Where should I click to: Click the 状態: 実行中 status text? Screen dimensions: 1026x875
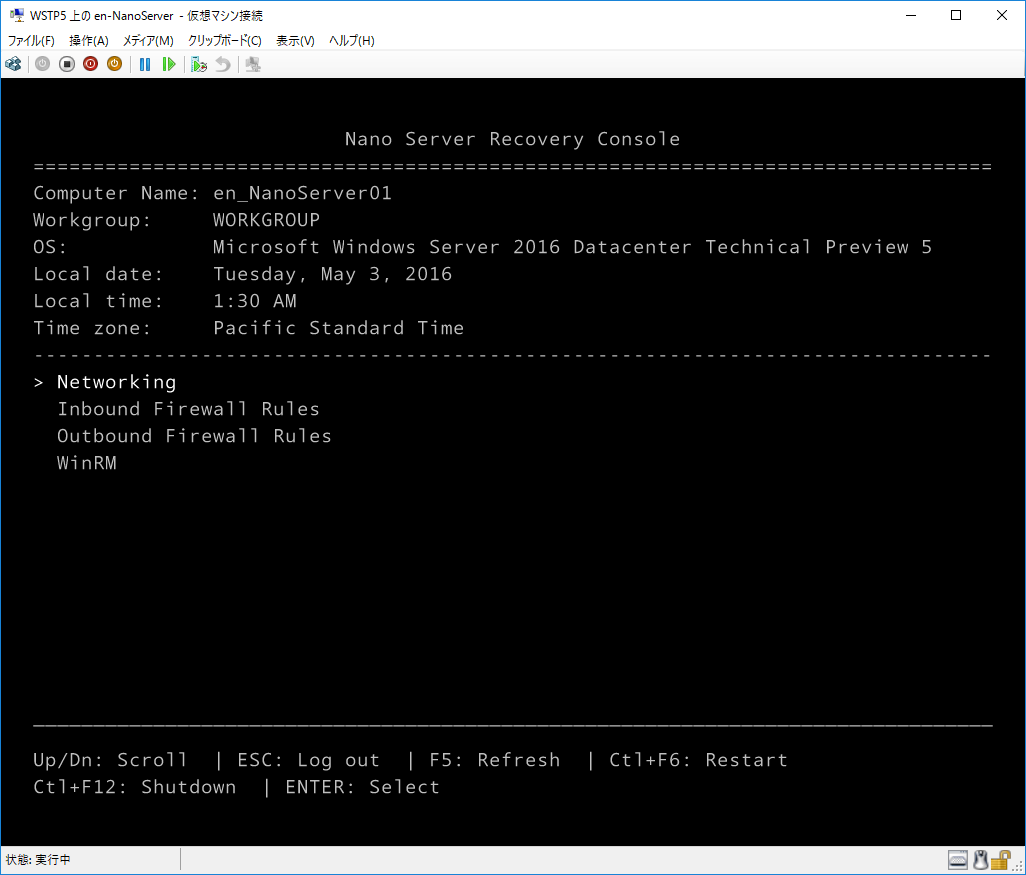point(38,859)
